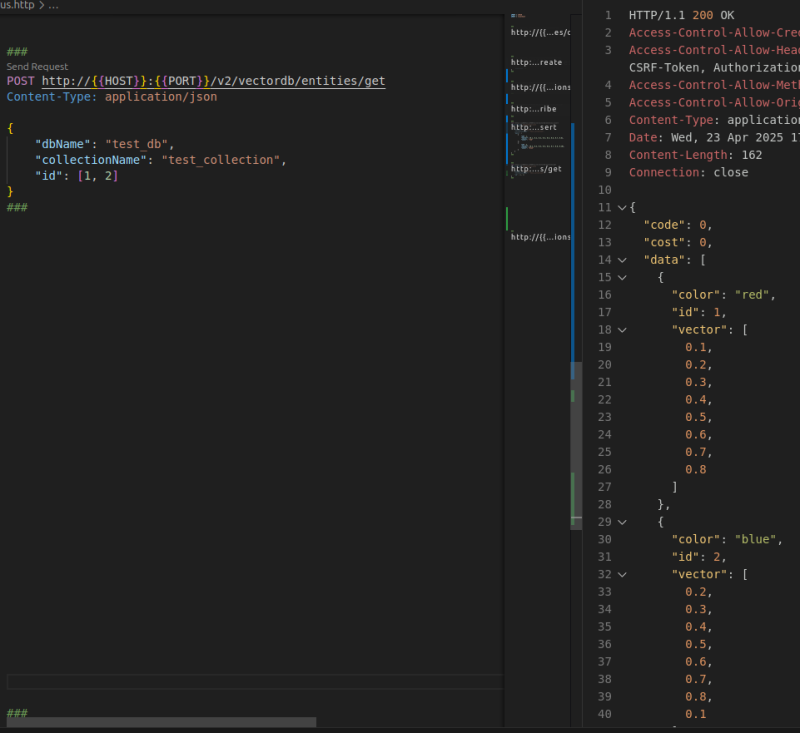Image resolution: width=800 pixels, height=733 pixels.
Task: Jump to the "reate" section in the minimap
Action: click(535, 62)
